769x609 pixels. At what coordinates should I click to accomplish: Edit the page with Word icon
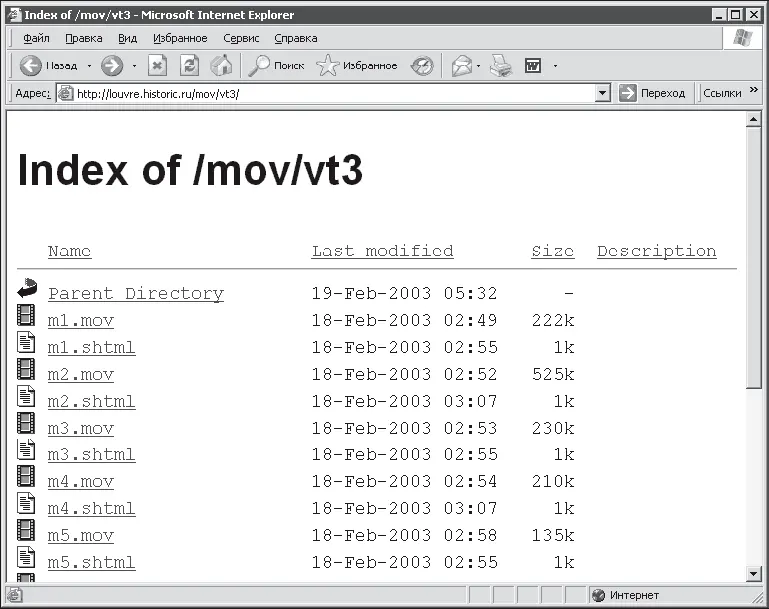pos(533,65)
